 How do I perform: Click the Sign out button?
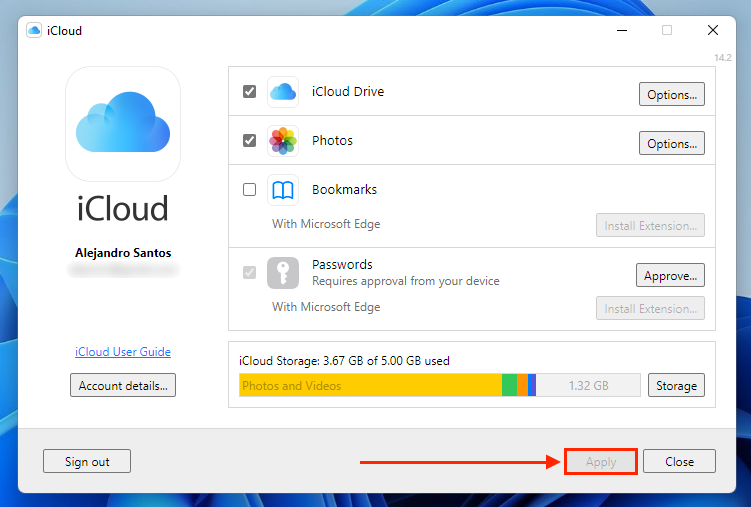(x=87, y=462)
